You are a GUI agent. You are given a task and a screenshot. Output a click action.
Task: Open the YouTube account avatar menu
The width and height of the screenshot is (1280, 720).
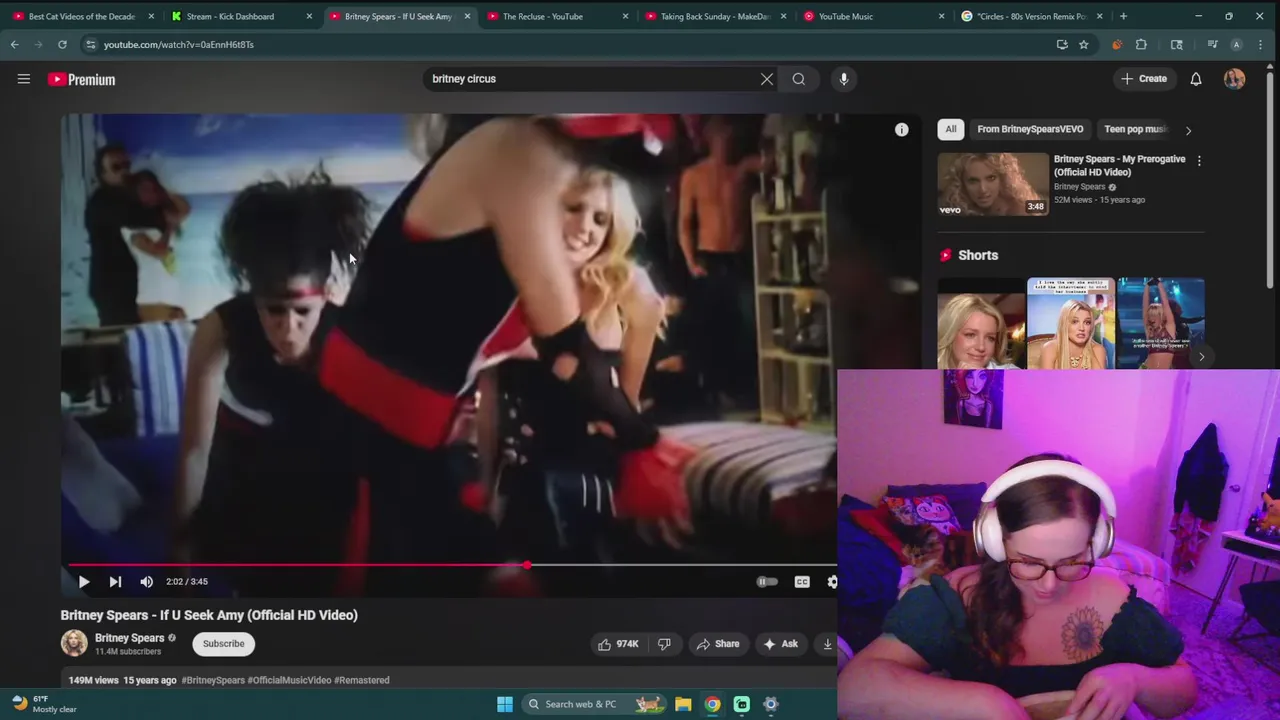[x=1234, y=79]
